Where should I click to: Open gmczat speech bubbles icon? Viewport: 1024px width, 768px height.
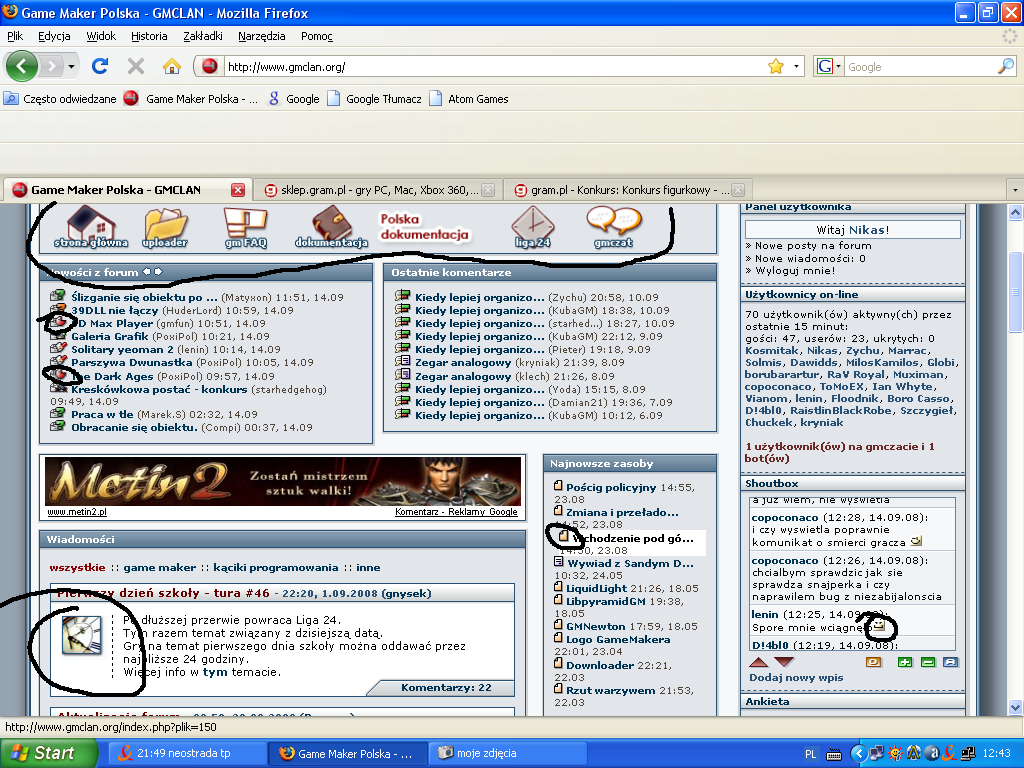point(613,223)
